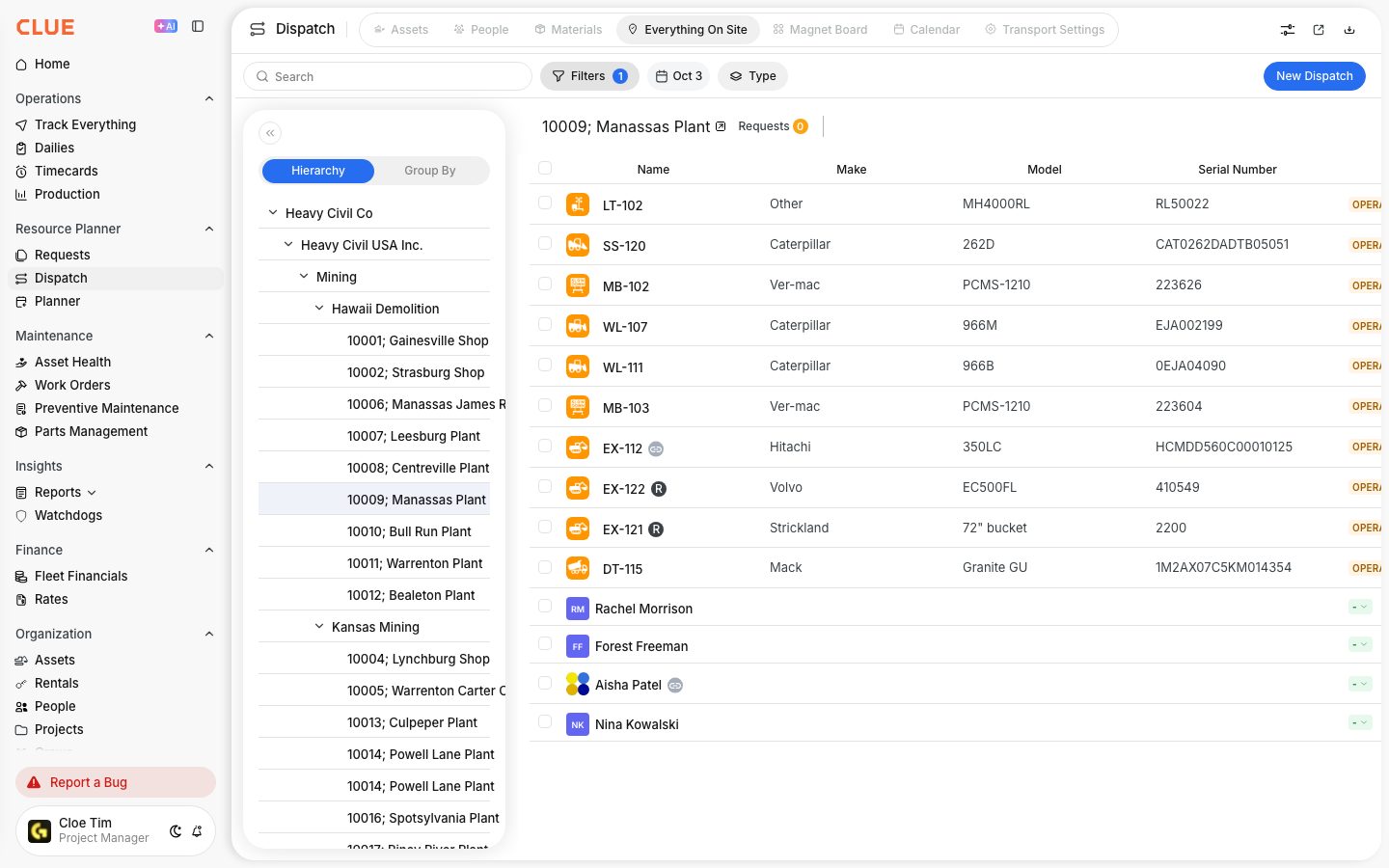Open the display settings sliders icon
The height and width of the screenshot is (868, 1389).
1288,30
